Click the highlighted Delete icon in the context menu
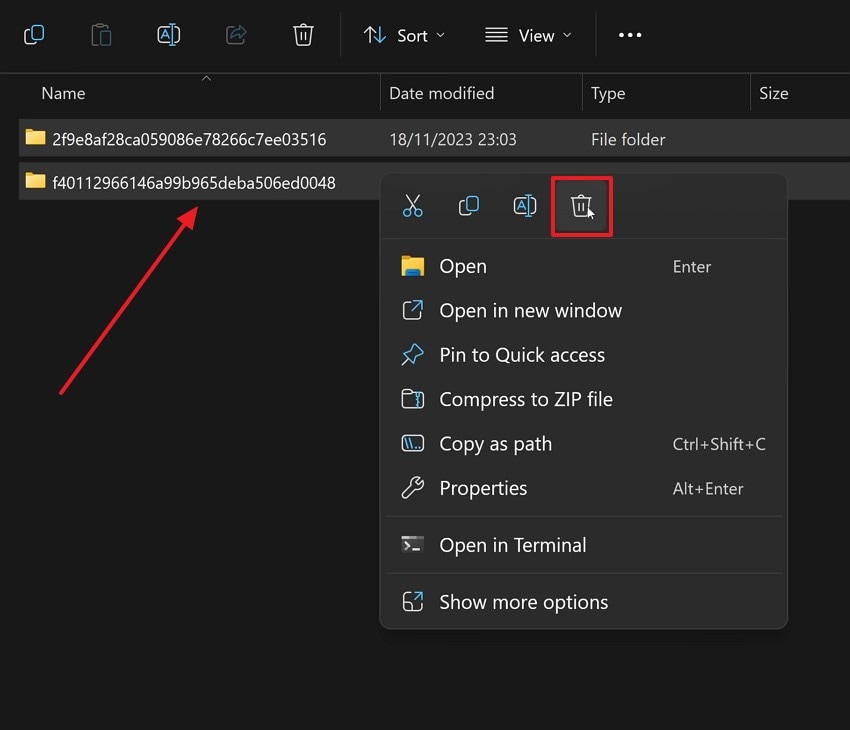 click(581, 206)
